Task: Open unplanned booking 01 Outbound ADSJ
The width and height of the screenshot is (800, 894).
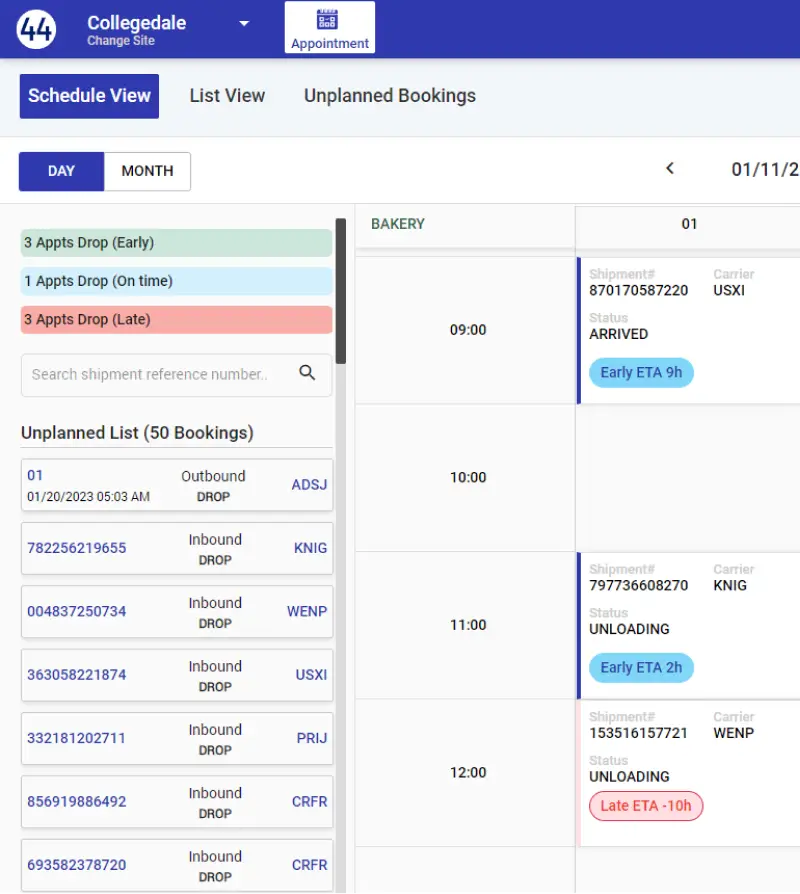Action: pyautogui.click(x=177, y=485)
